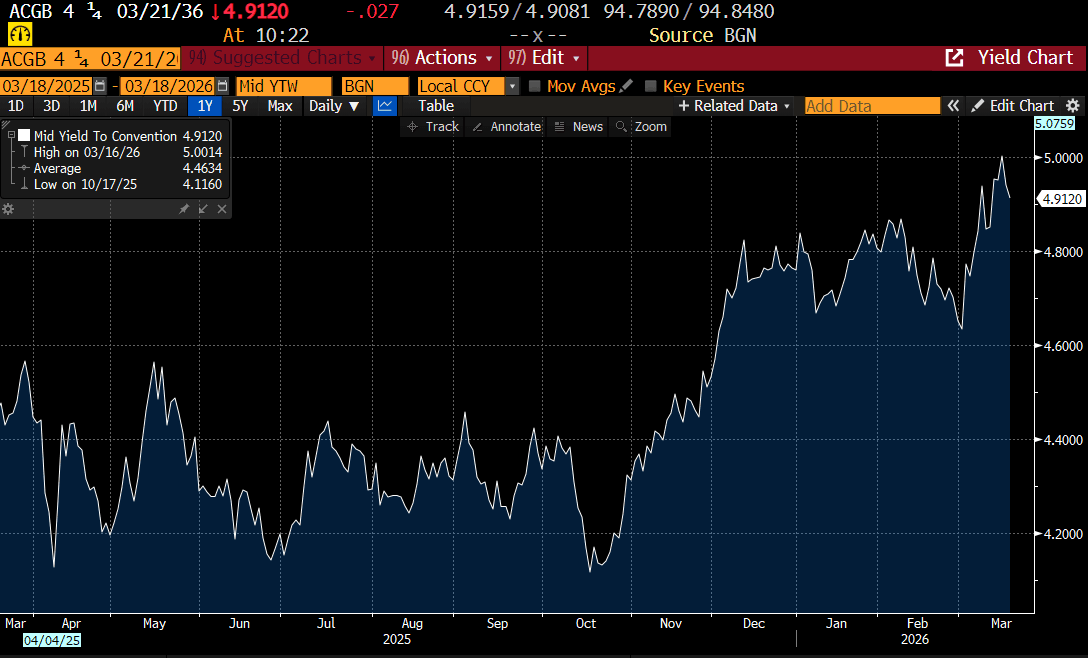Enable the Key Events checkbox
1088x658 pixels.
pos(651,86)
